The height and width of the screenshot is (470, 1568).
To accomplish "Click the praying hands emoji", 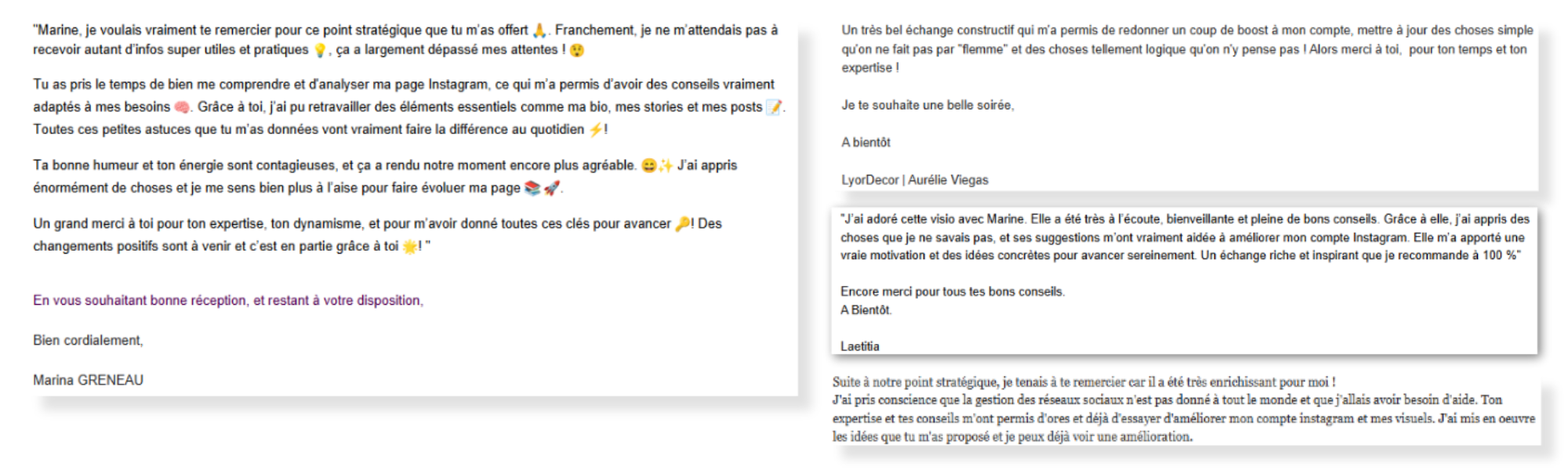I will pyautogui.click(x=539, y=31).
